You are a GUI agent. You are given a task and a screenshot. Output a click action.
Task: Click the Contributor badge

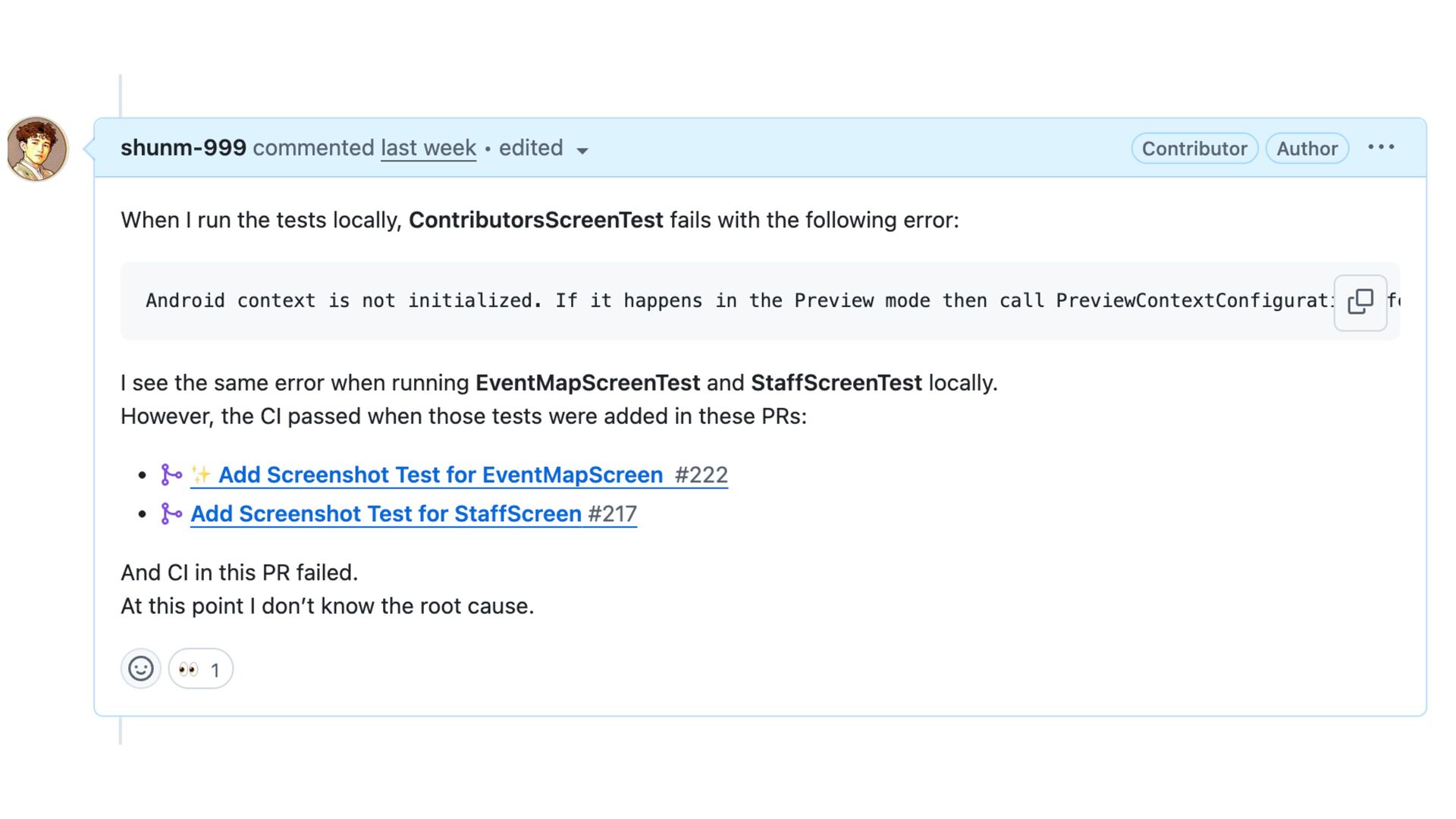point(1194,149)
